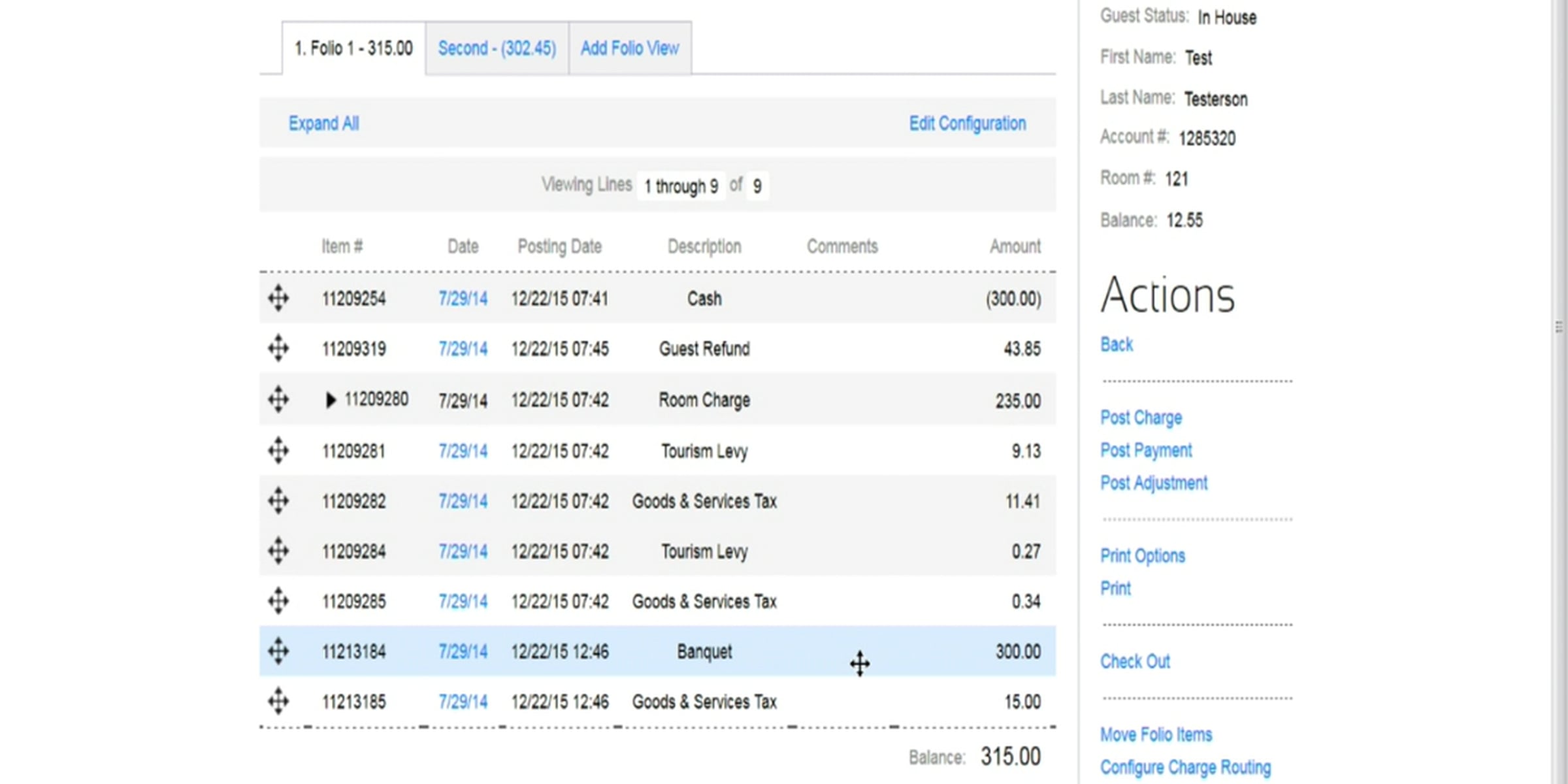Open Move Folio Items action
Screen dimensions: 1568x784
(x=1156, y=734)
